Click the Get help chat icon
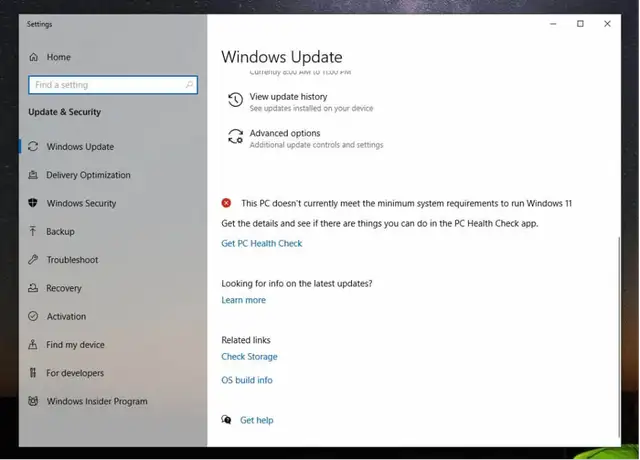The height and width of the screenshot is (460, 640). coord(226,420)
